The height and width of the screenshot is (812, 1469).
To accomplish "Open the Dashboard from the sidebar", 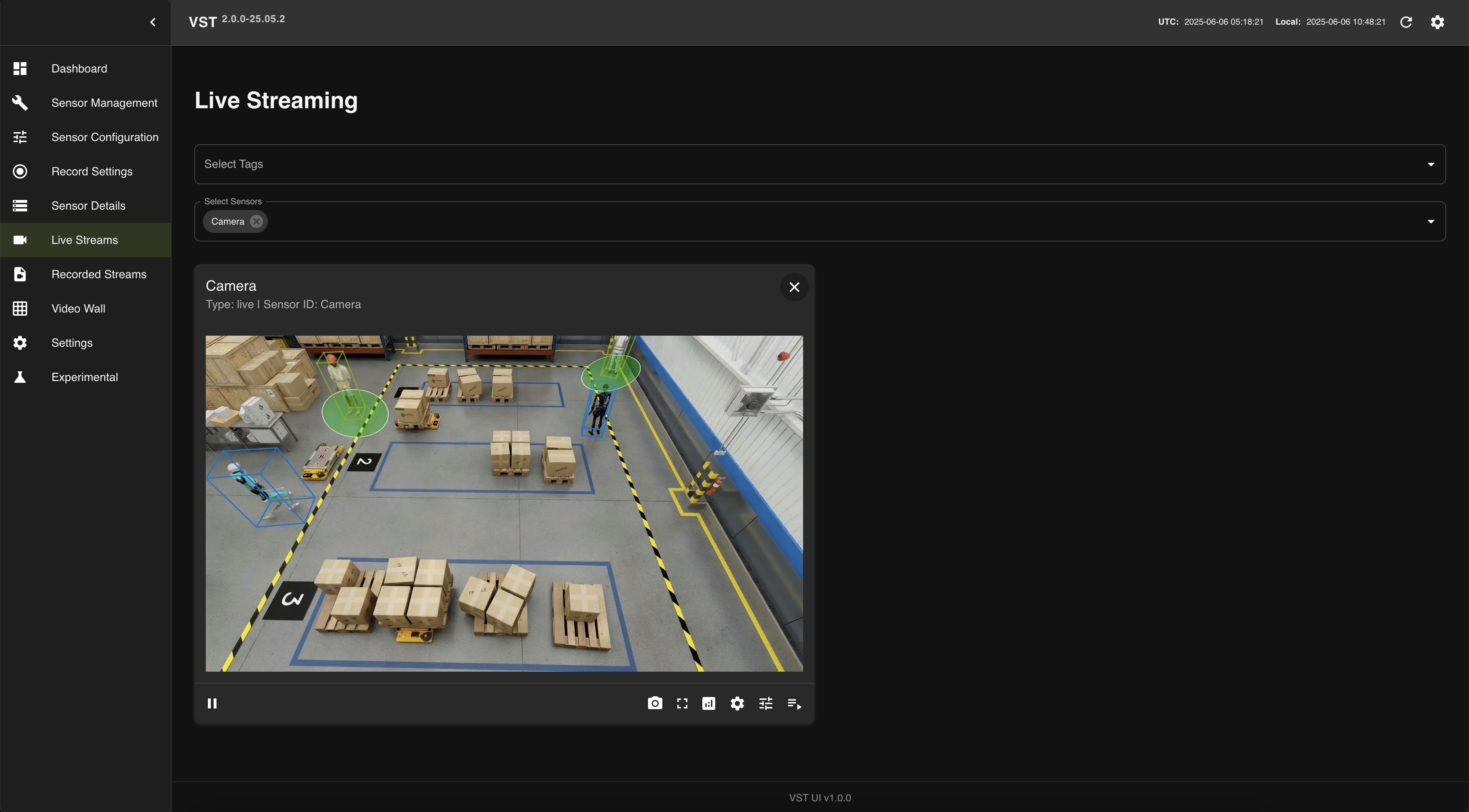I will click(79, 68).
